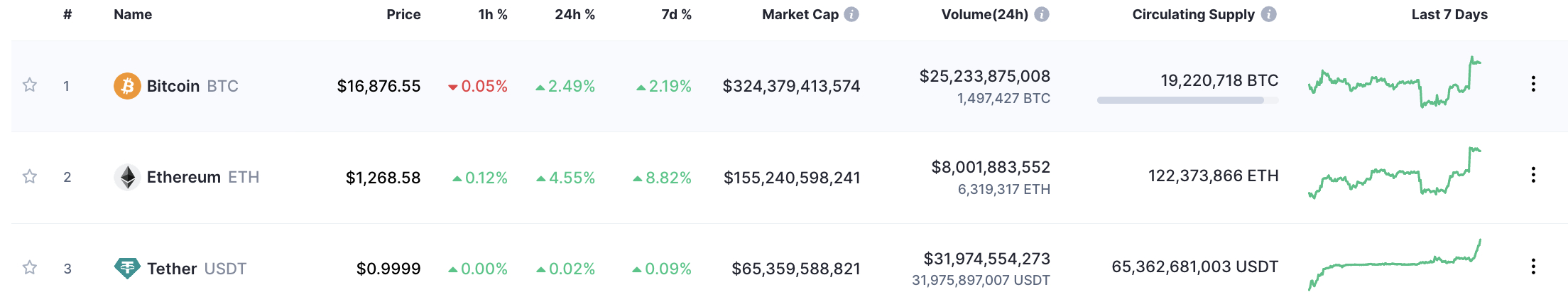Open the three-dot menu for Ethereum

pyautogui.click(x=1533, y=175)
